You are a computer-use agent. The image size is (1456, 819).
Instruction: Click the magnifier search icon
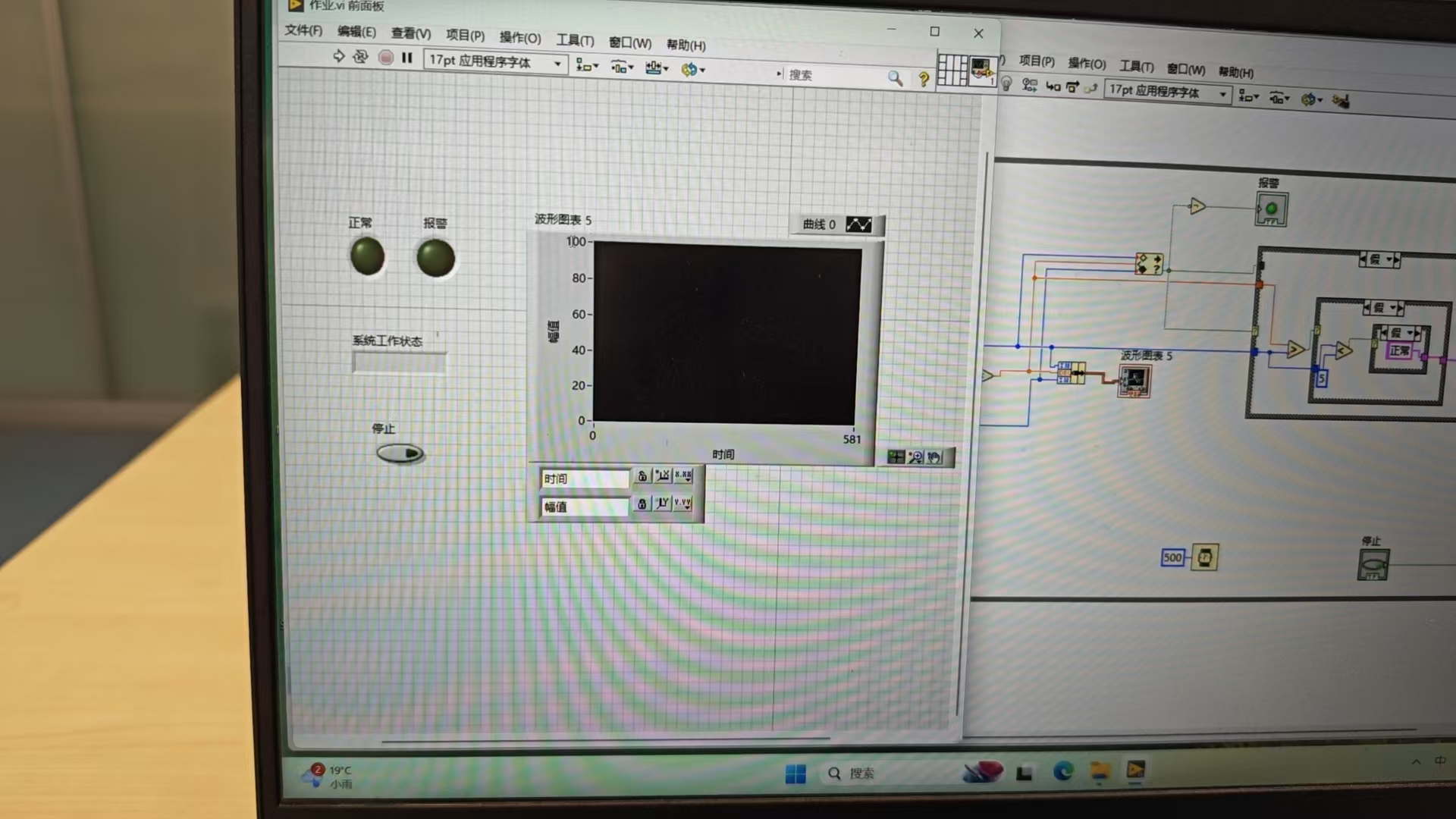(x=896, y=77)
